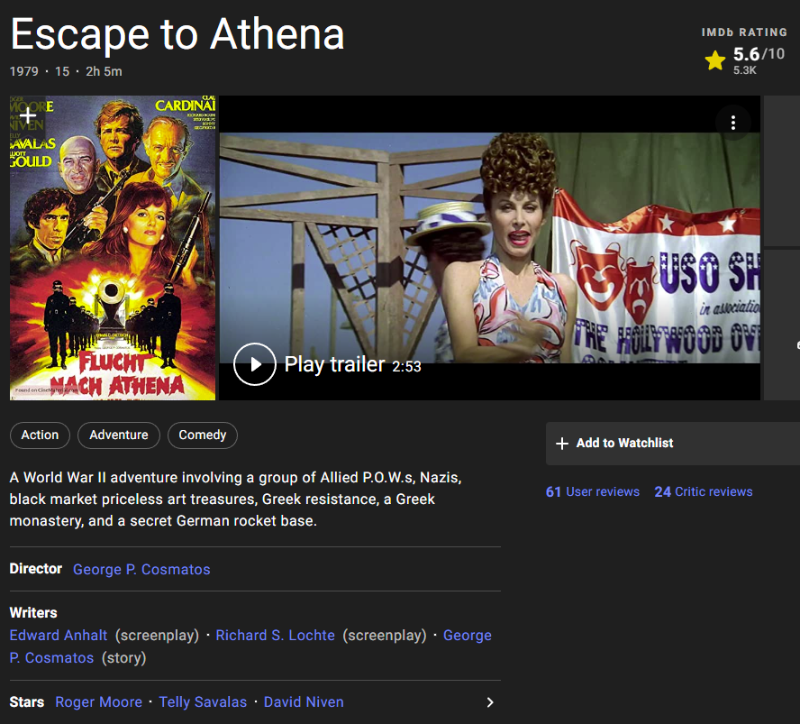Open the Flucht Nach Athena poster image
The height and width of the screenshot is (724, 800).
[113, 260]
